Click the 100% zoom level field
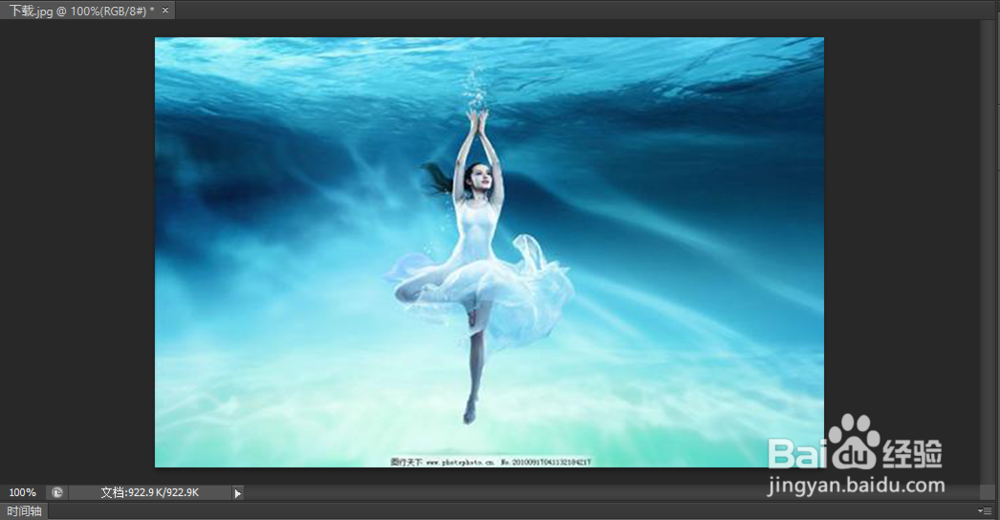 click(23, 493)
